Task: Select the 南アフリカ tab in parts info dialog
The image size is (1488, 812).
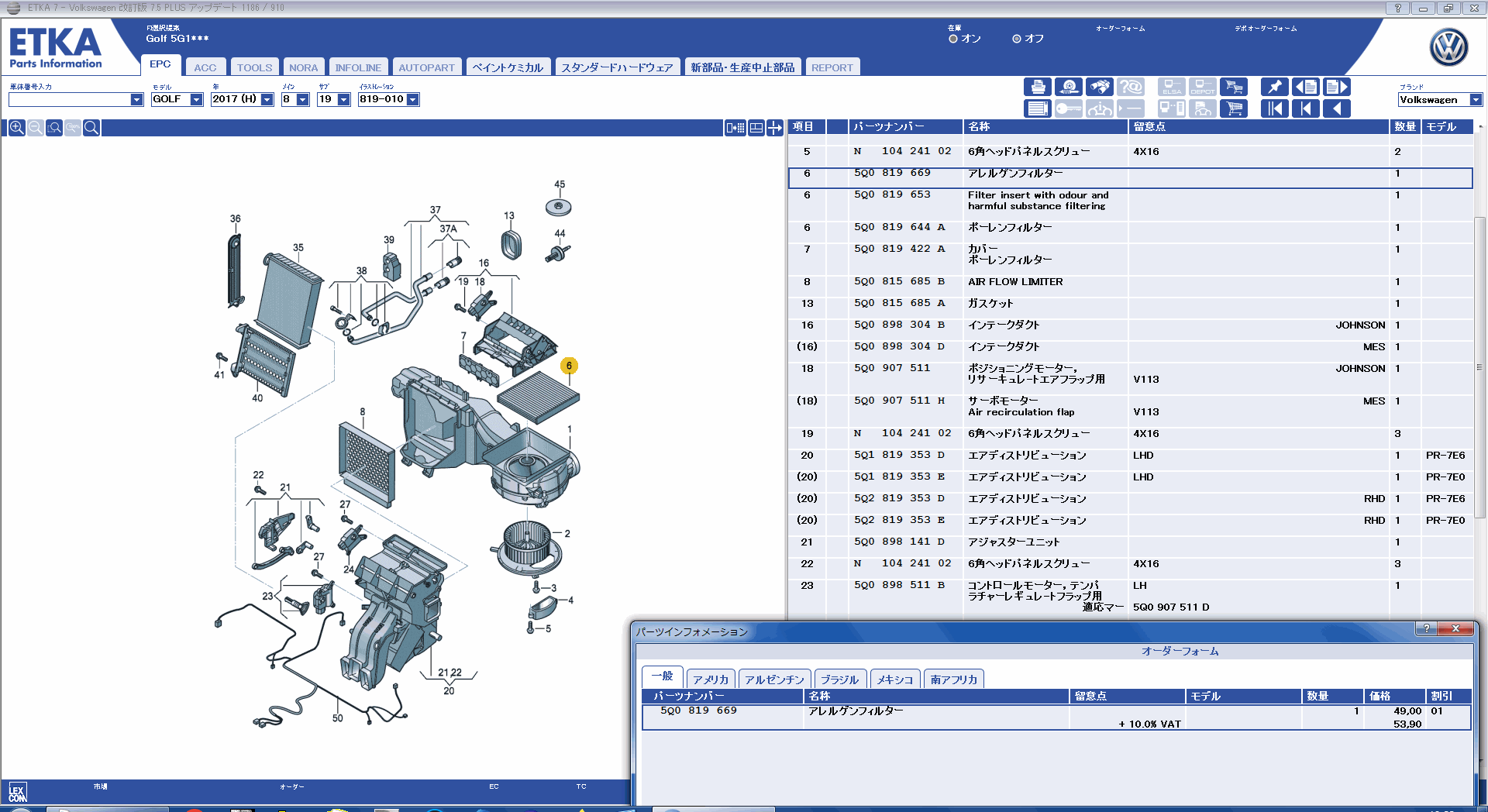Action: pyautogui.click(x=954, y=680)
